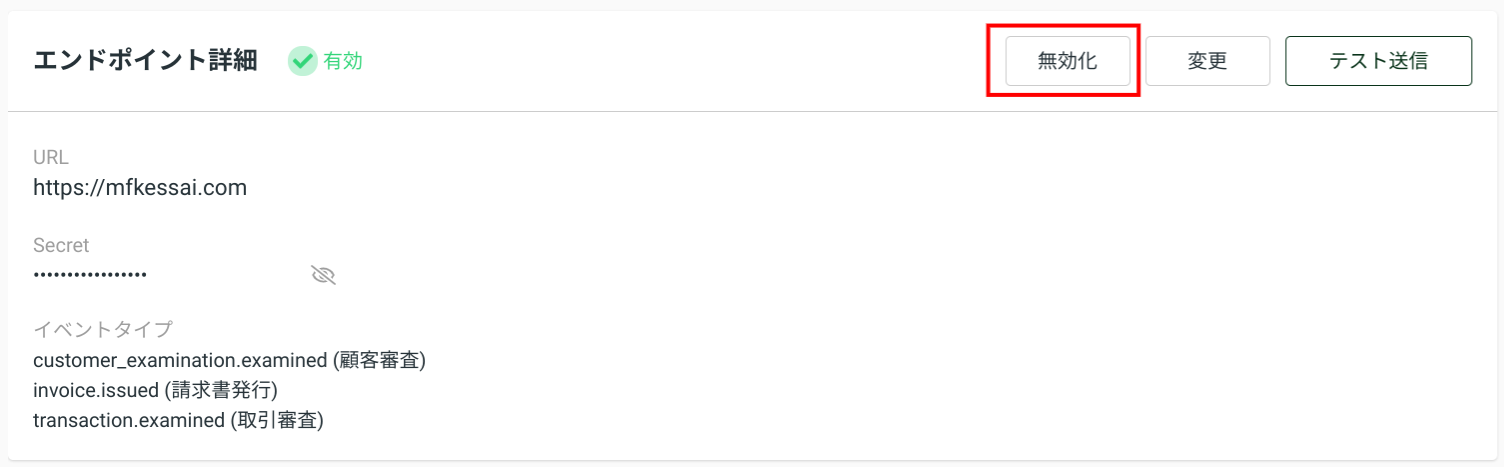This screenshot has height=467, width=1504.
Task: Select transaction.examined event type
Action: [129, 420]
